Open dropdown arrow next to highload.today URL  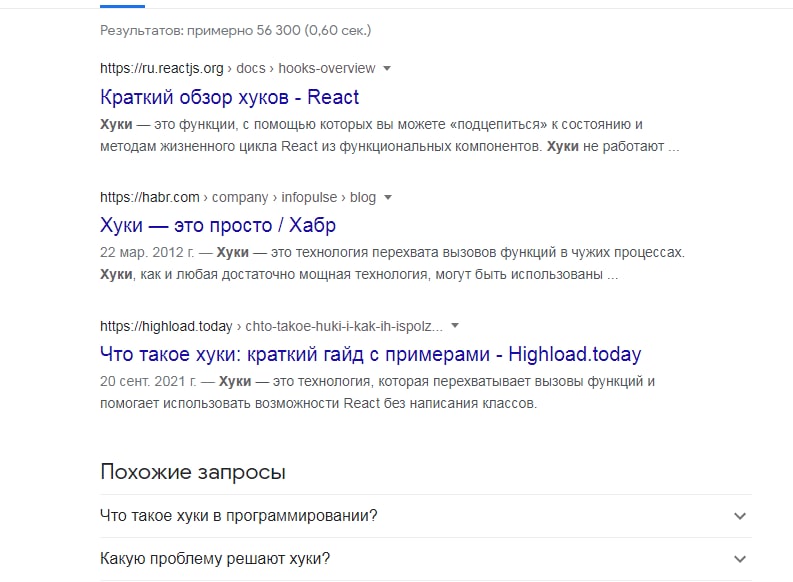pos(455,326)
